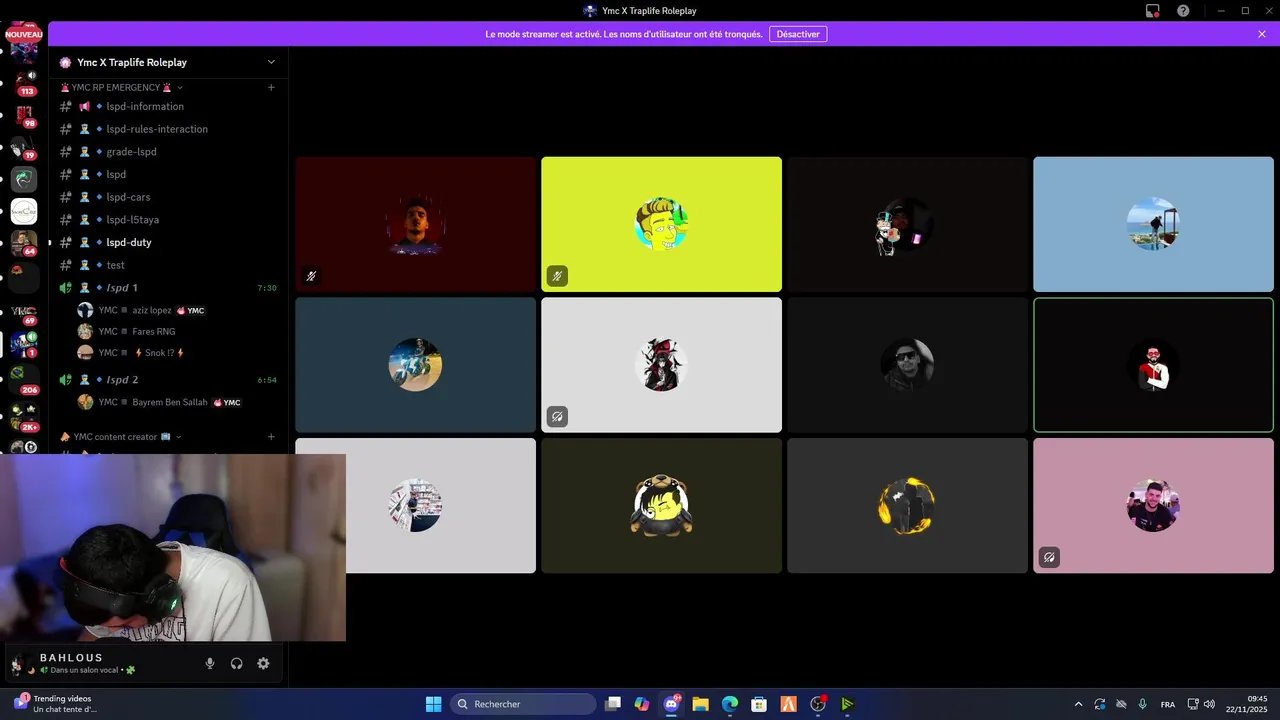The image size is (1280, 720).
Task: Click the Rechercher taskbar search box
Action: coord(523,704)
